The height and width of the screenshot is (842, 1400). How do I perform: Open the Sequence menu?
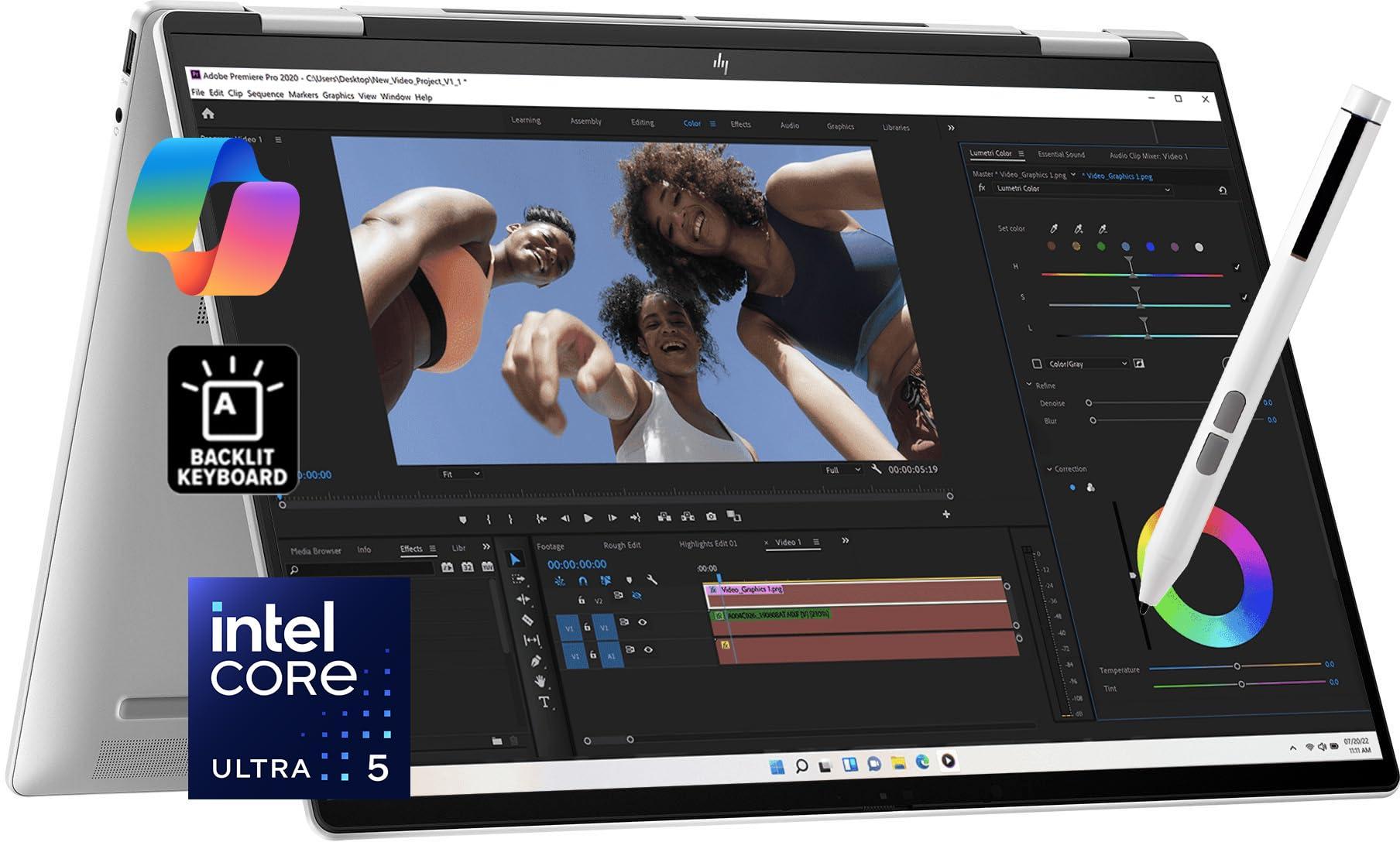(x=265, y=94)
